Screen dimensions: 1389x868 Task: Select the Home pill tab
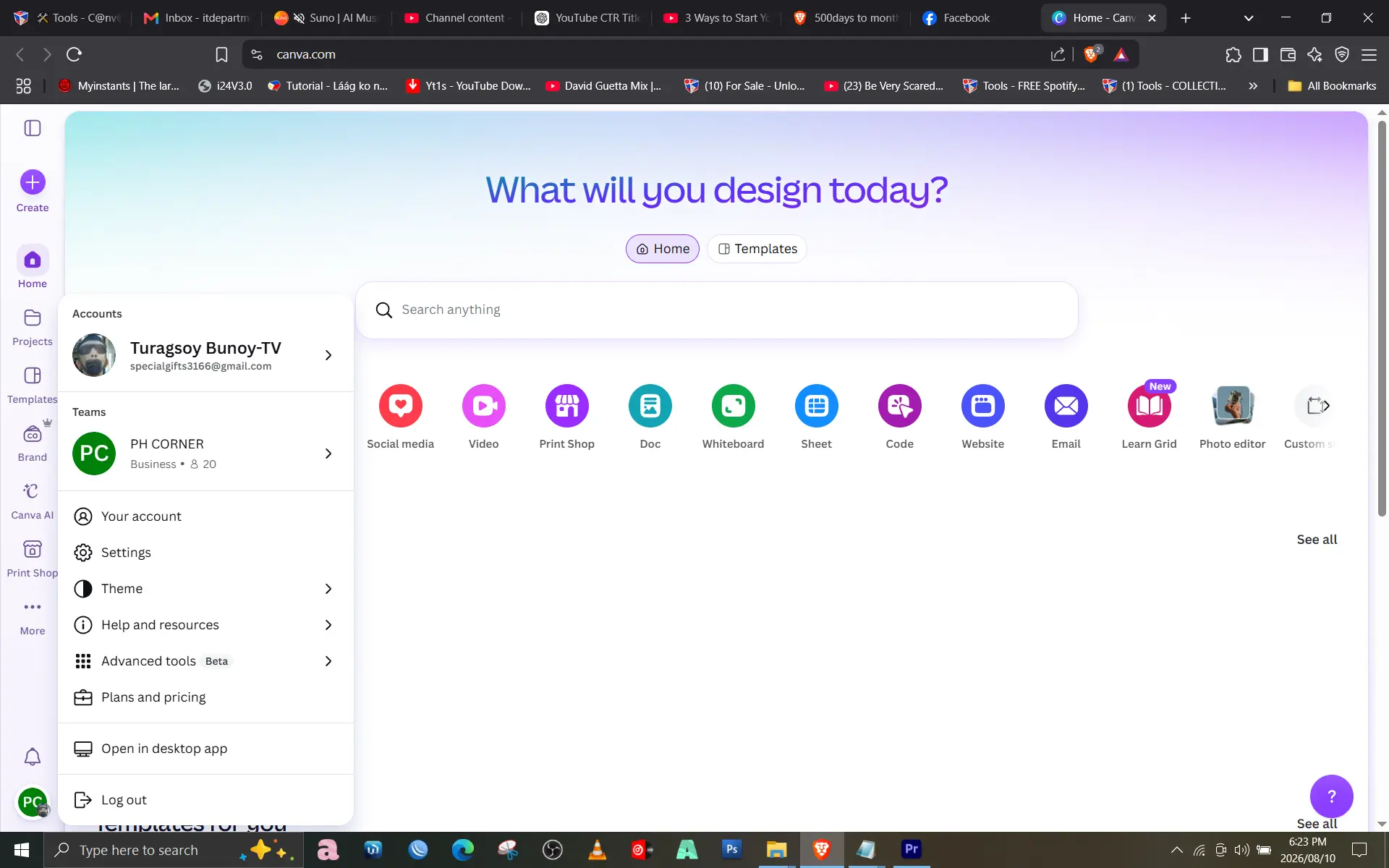pyautogui.click(x=663, y=249)
